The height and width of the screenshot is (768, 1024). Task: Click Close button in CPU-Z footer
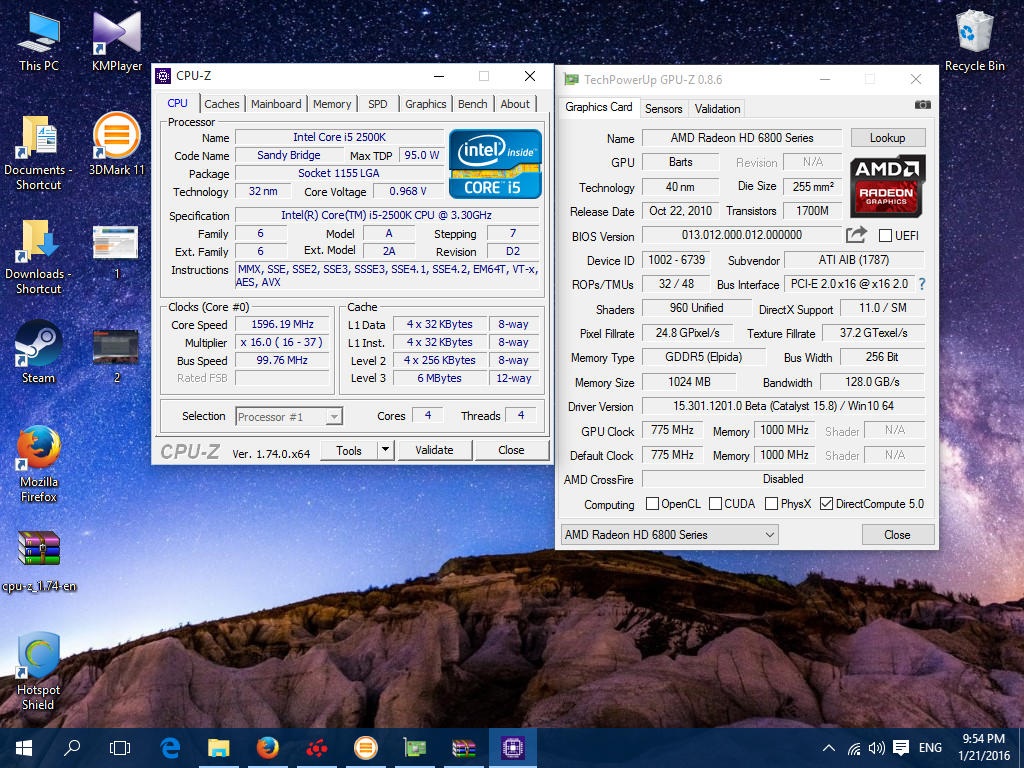tap(511, 450)
